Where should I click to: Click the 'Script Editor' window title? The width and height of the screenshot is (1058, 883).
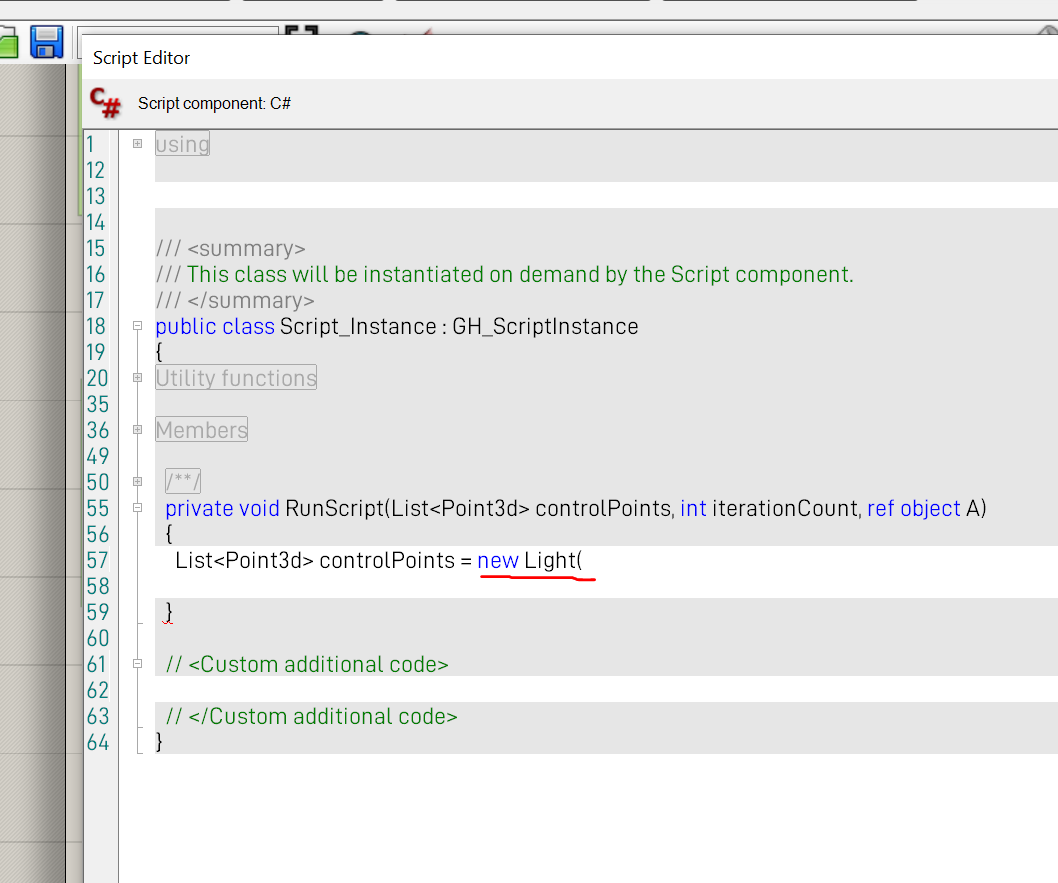[x=142, y=58]
